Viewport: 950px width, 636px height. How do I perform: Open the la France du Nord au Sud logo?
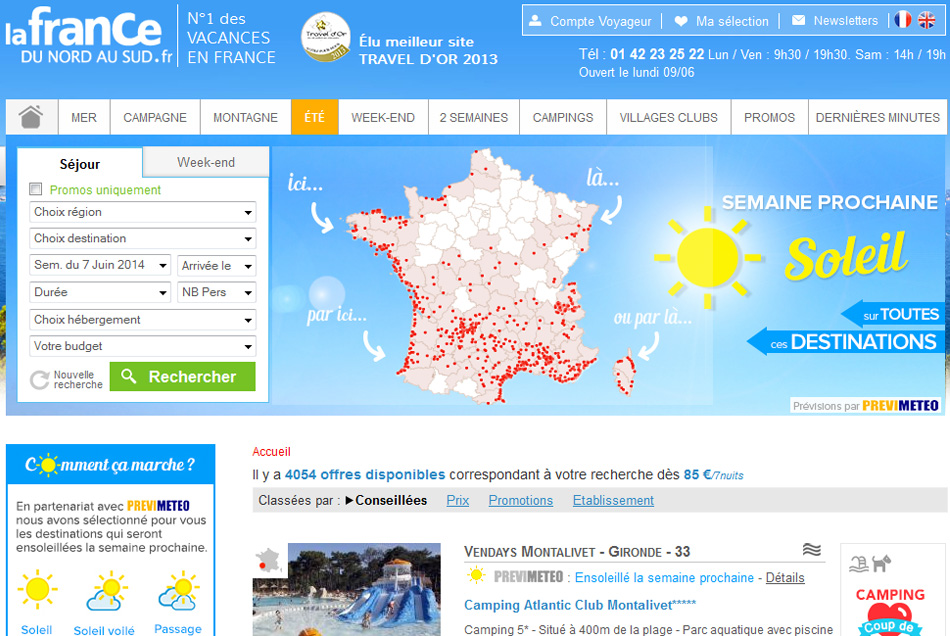coord(89,35)
